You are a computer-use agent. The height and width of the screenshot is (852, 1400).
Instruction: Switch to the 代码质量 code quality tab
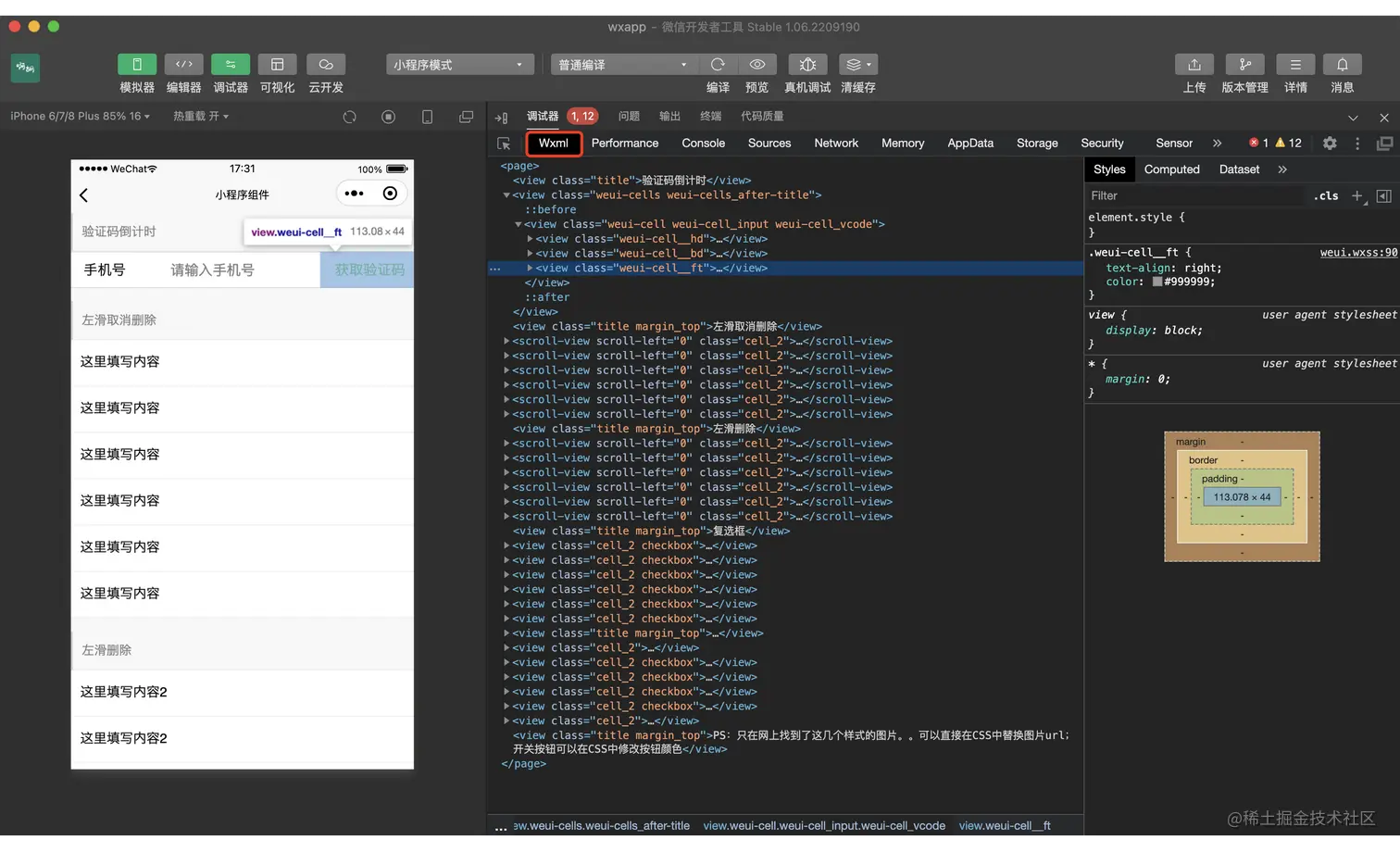762,116
